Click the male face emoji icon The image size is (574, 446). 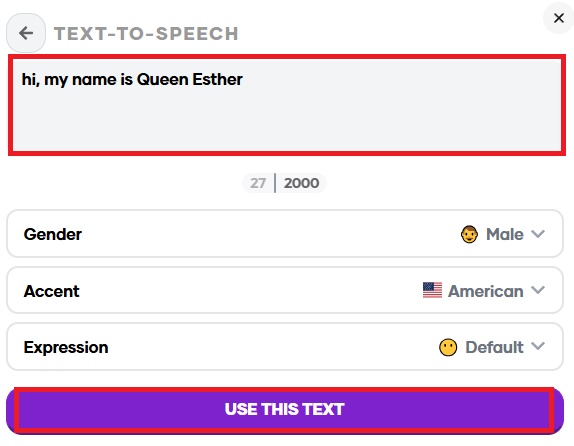click(469, 234)
